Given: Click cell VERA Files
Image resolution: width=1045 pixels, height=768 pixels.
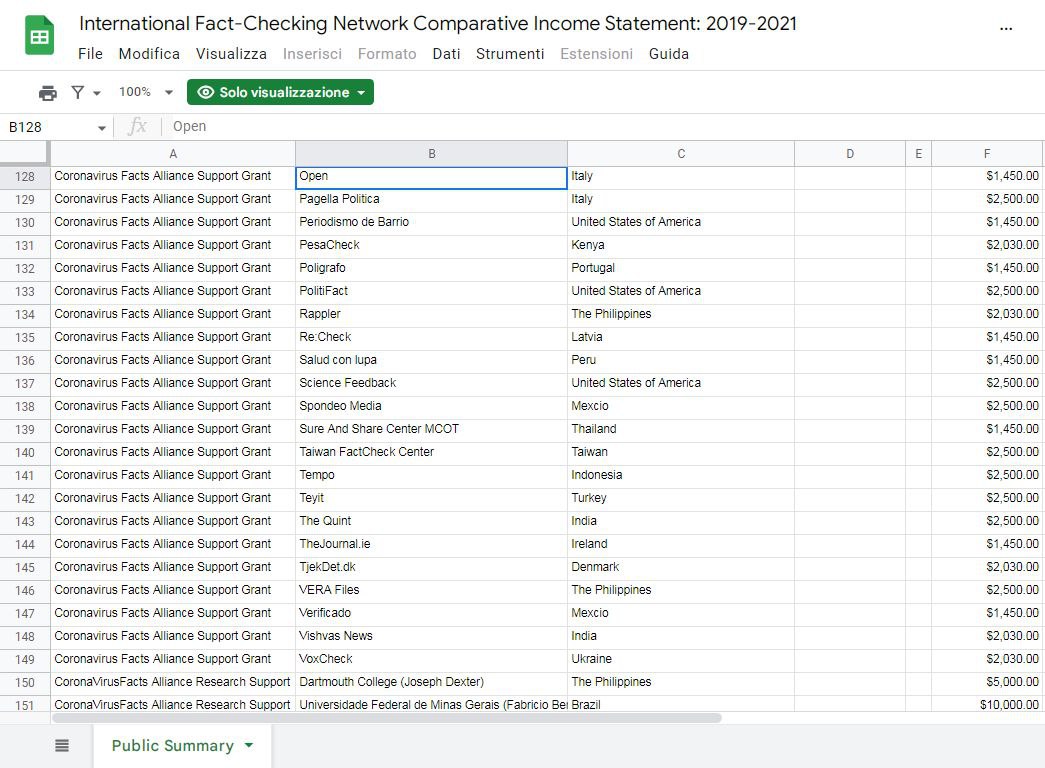Looking at the screenshot, I should (431, 590).
